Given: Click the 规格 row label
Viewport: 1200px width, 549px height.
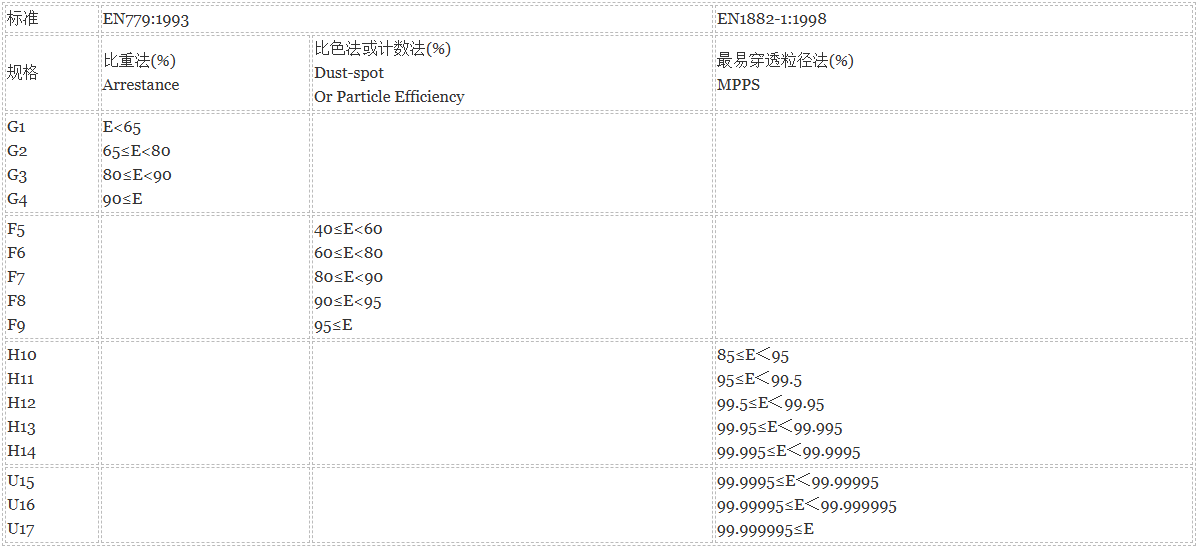Looking at the screenshot, I should (x=23, y=72).
